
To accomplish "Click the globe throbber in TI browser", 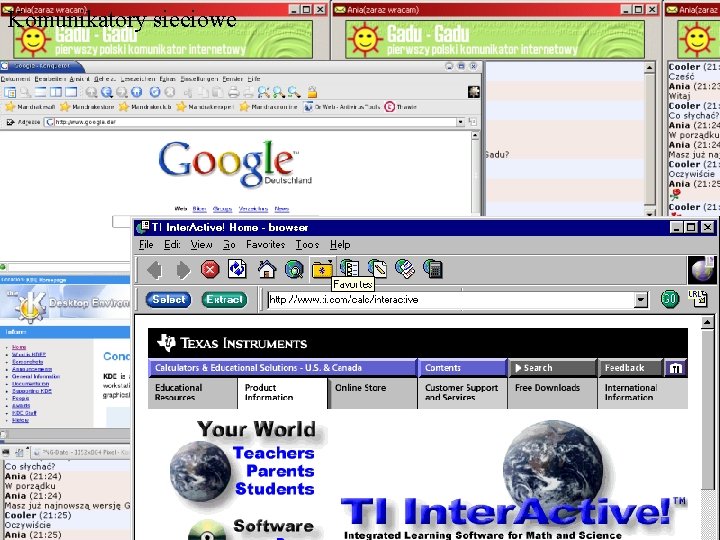I will coord(702,270).
